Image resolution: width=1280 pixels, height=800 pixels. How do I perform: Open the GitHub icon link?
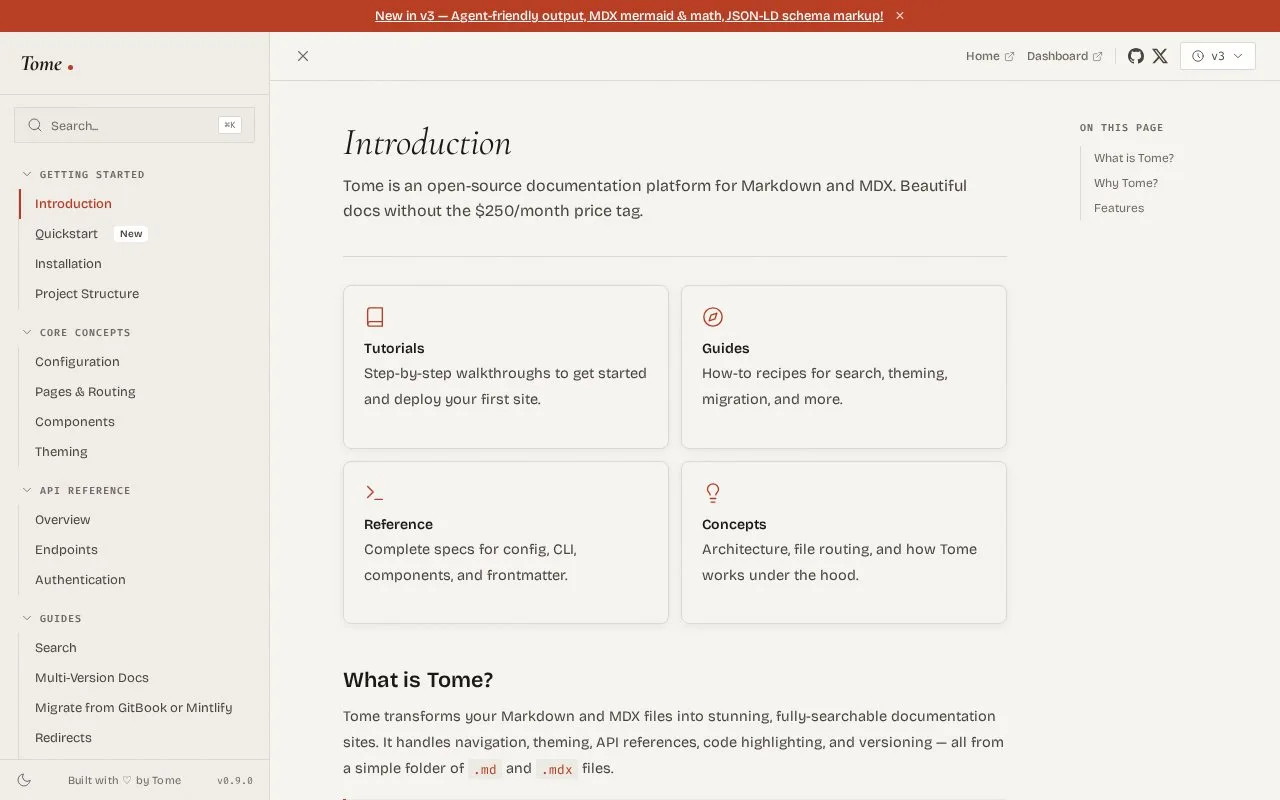click(x=1136, y=56)
